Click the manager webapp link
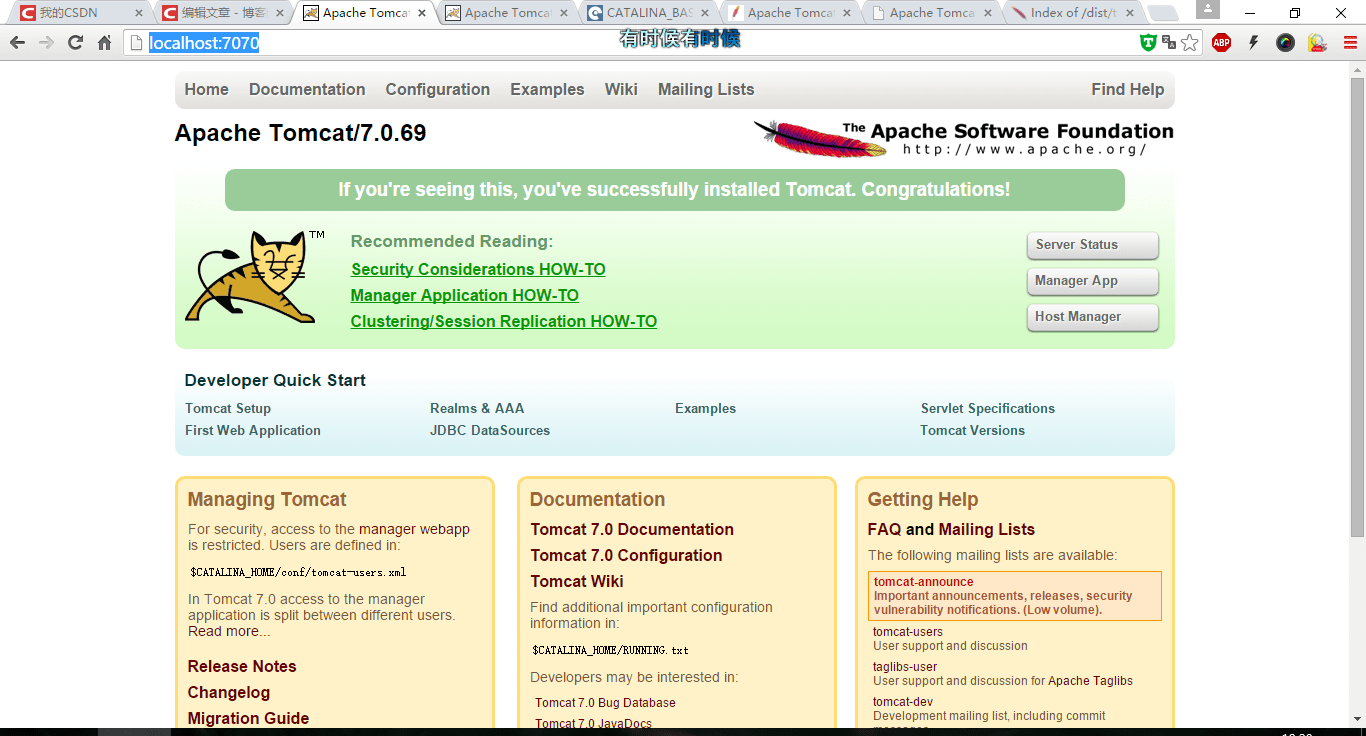This screenshot has height=736, width=1366. [414, 529]
